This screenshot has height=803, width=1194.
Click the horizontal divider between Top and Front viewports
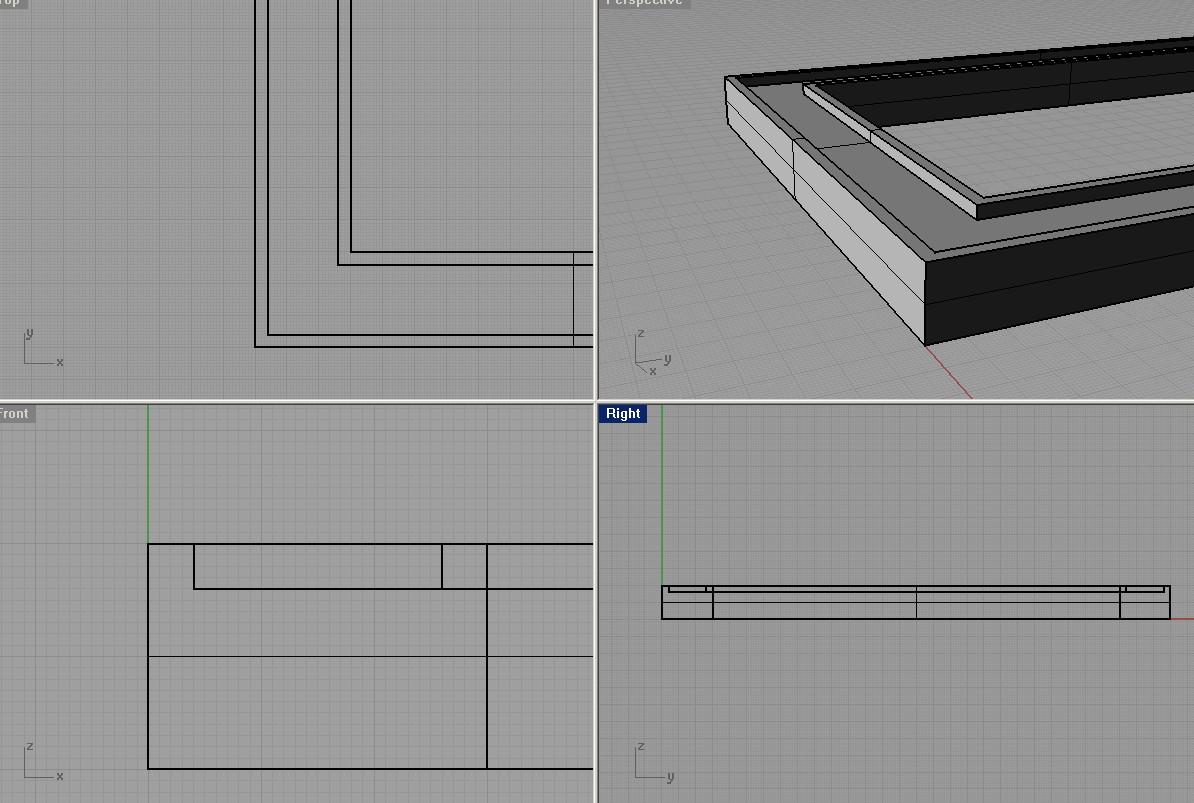point(300,401)
